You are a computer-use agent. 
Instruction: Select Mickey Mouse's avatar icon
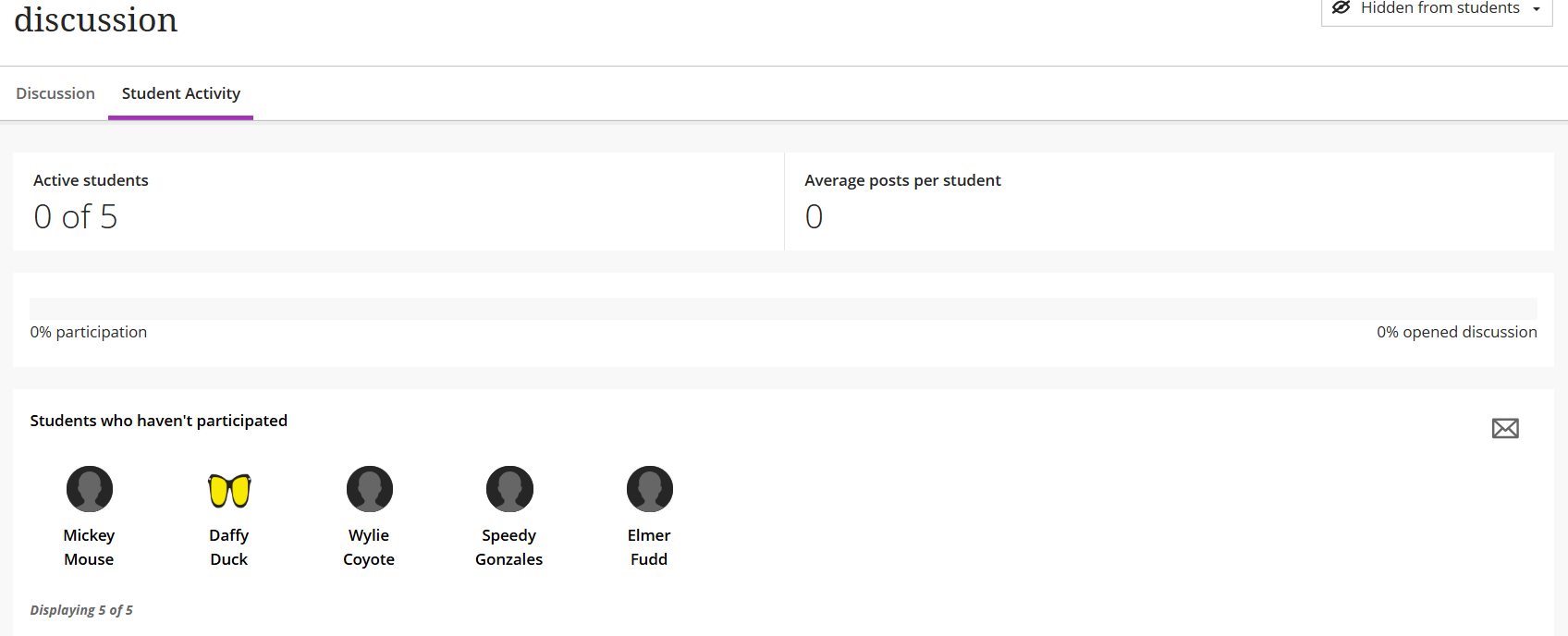pos(89,488)
